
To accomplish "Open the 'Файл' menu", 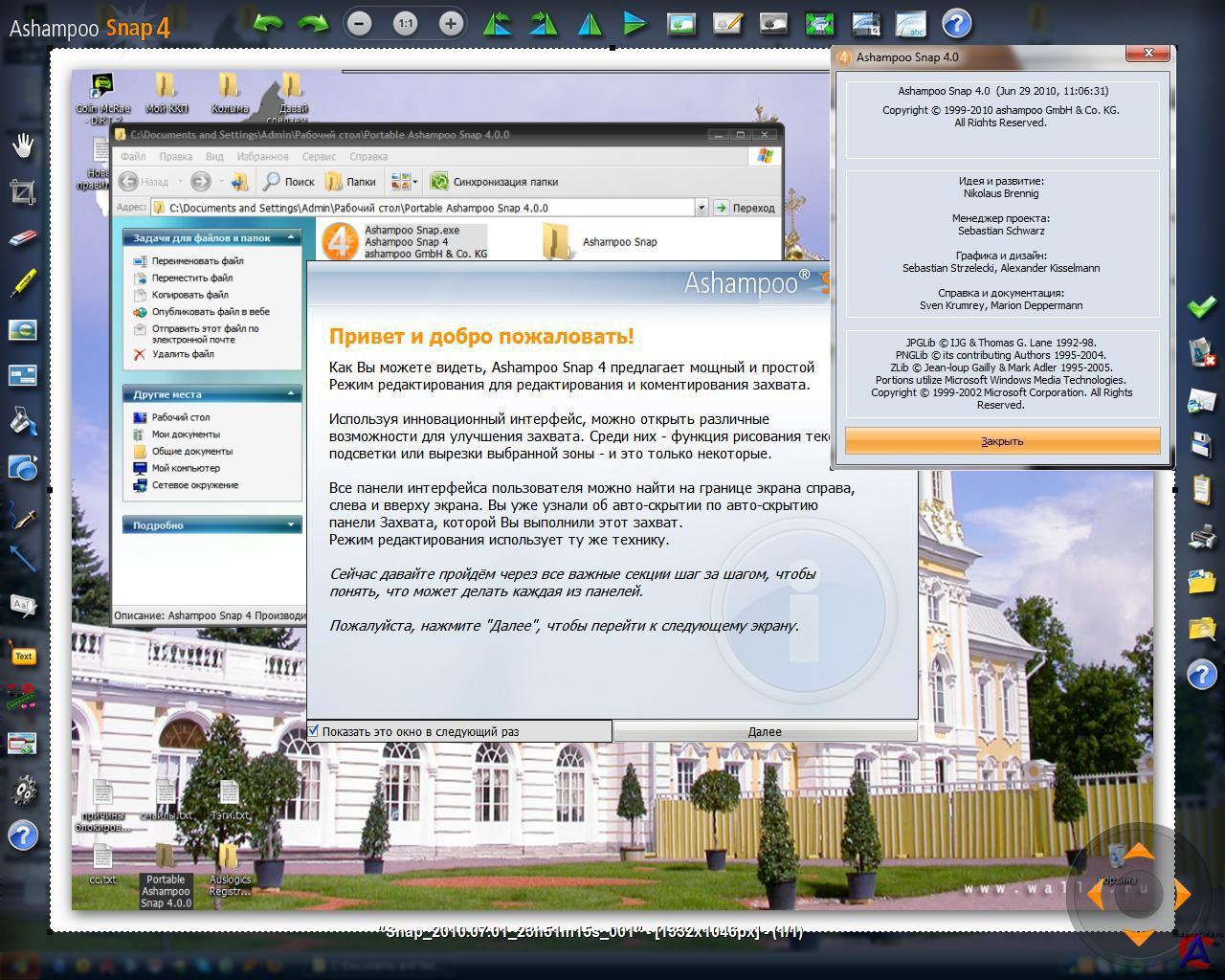I will click(x=133, y=156).
